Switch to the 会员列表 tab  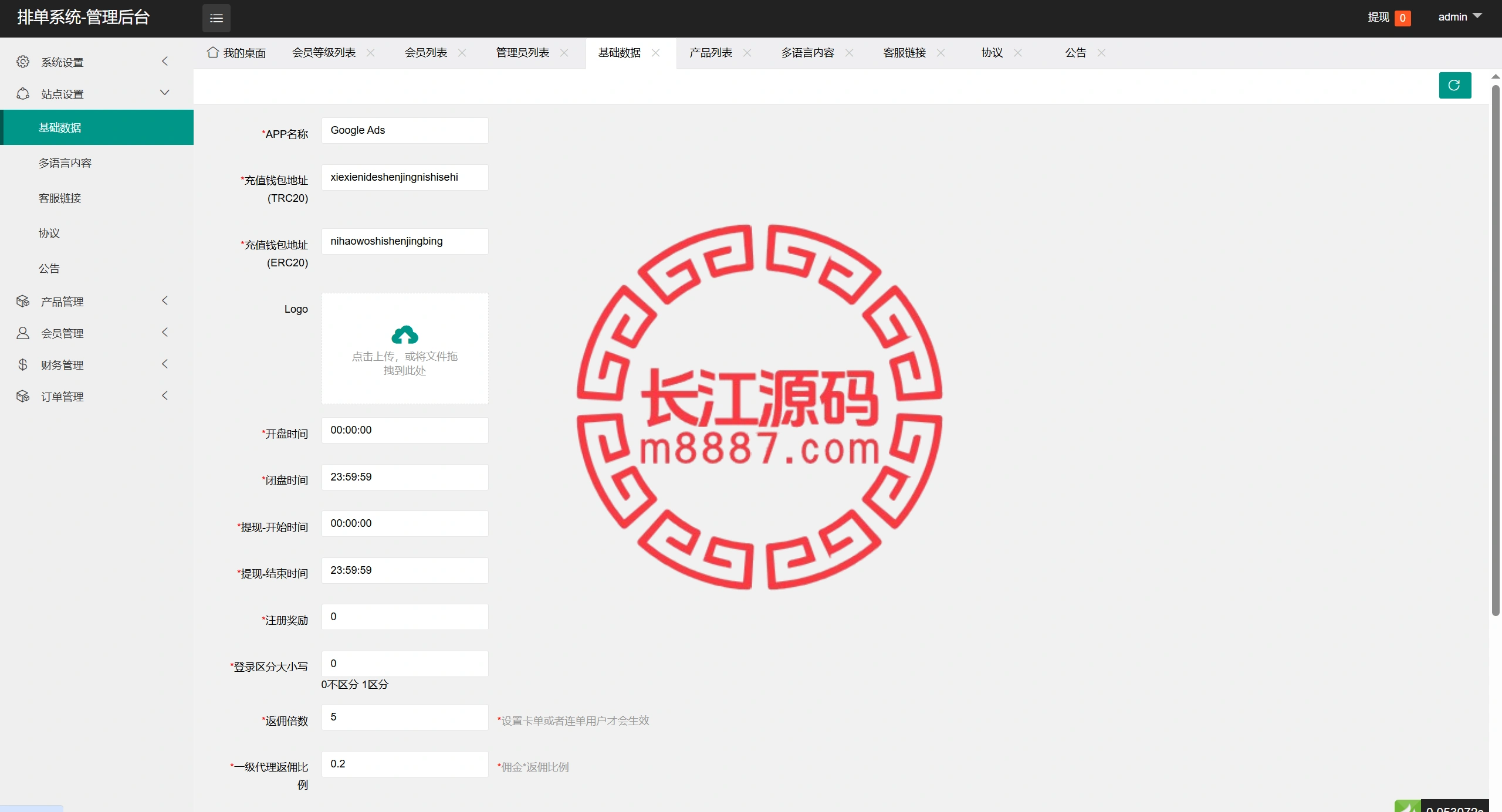[x=426, y=53]
